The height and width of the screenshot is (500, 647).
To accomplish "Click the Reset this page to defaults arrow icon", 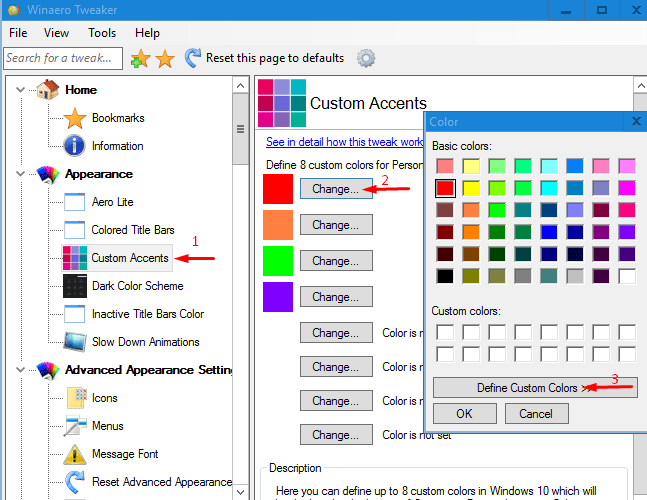I will [x=192, y=58].
